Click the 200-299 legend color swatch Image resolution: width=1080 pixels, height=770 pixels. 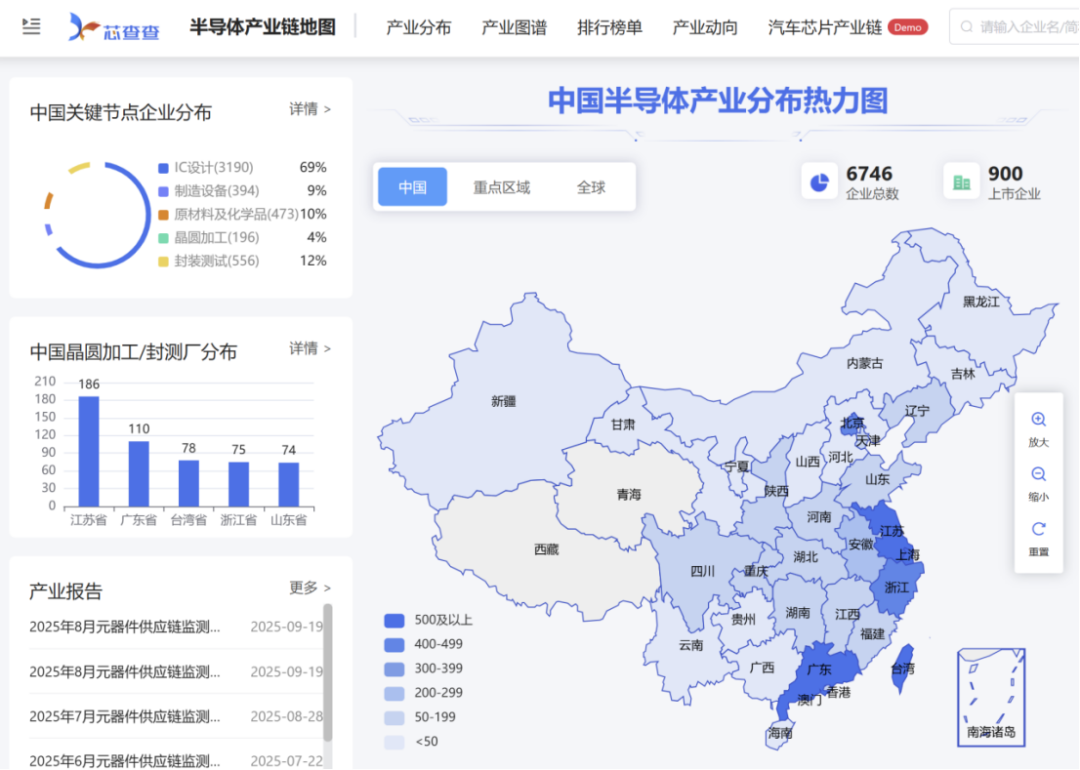(x=394, y=693)
